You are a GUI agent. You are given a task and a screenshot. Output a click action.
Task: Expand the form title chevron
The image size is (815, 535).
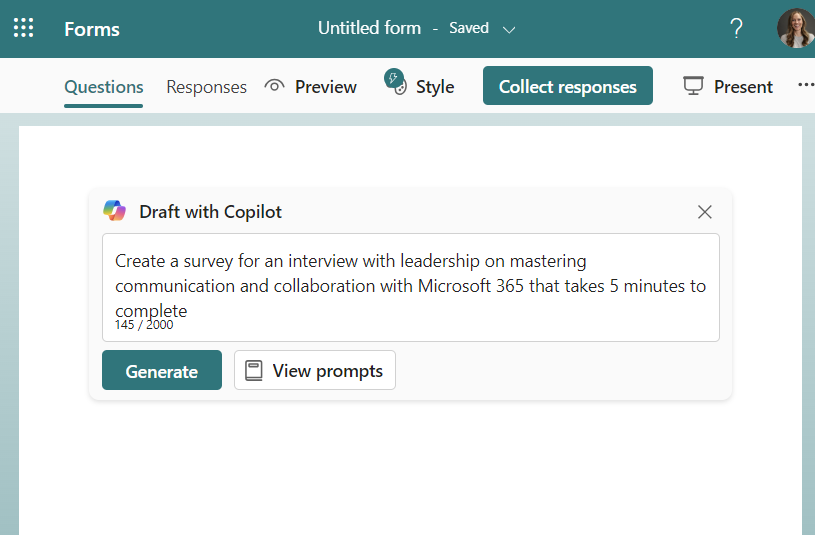pyautogui.click(x=509, y=30)
